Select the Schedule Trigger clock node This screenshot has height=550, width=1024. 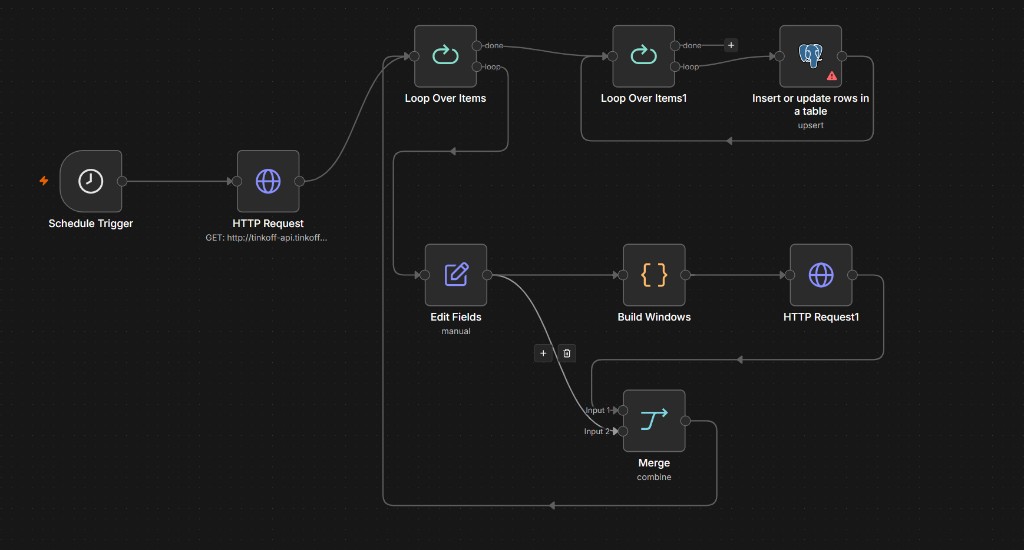91,181
